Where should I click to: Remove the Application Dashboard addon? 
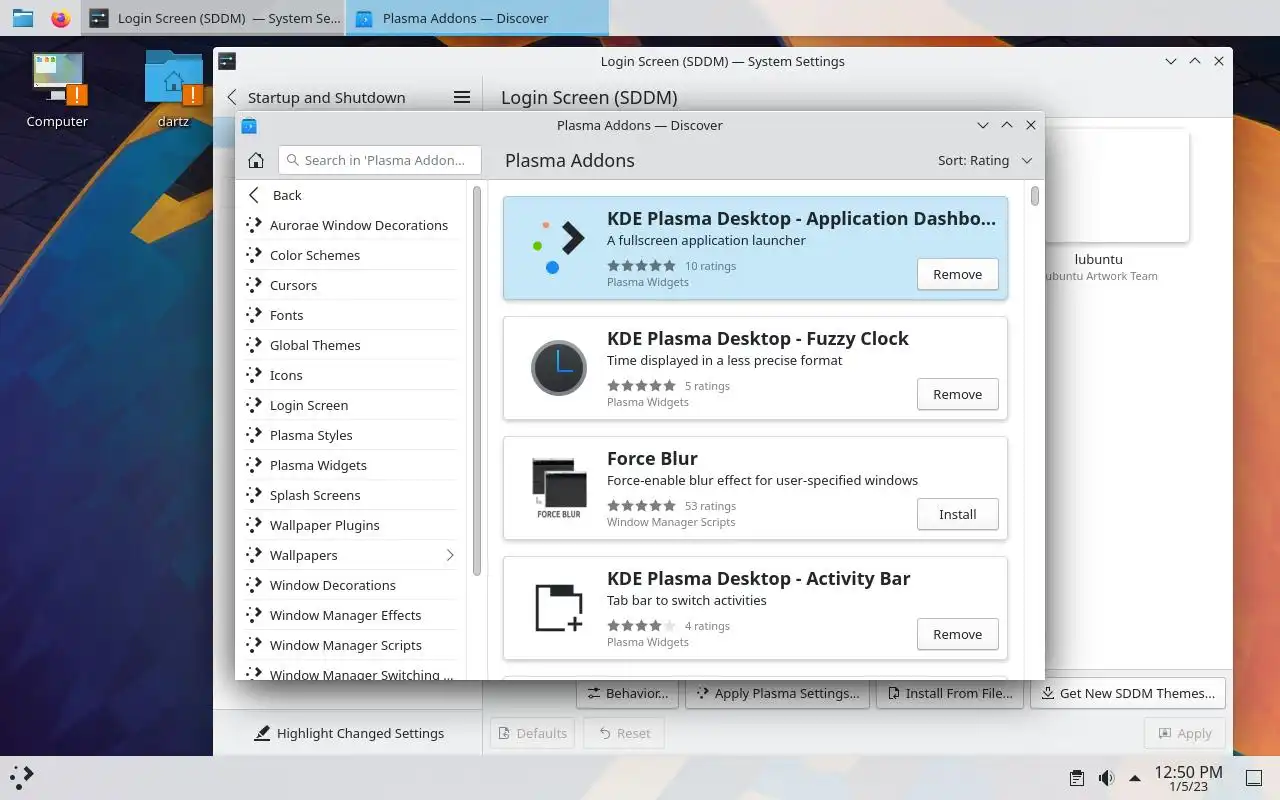[x=957, y=274]
